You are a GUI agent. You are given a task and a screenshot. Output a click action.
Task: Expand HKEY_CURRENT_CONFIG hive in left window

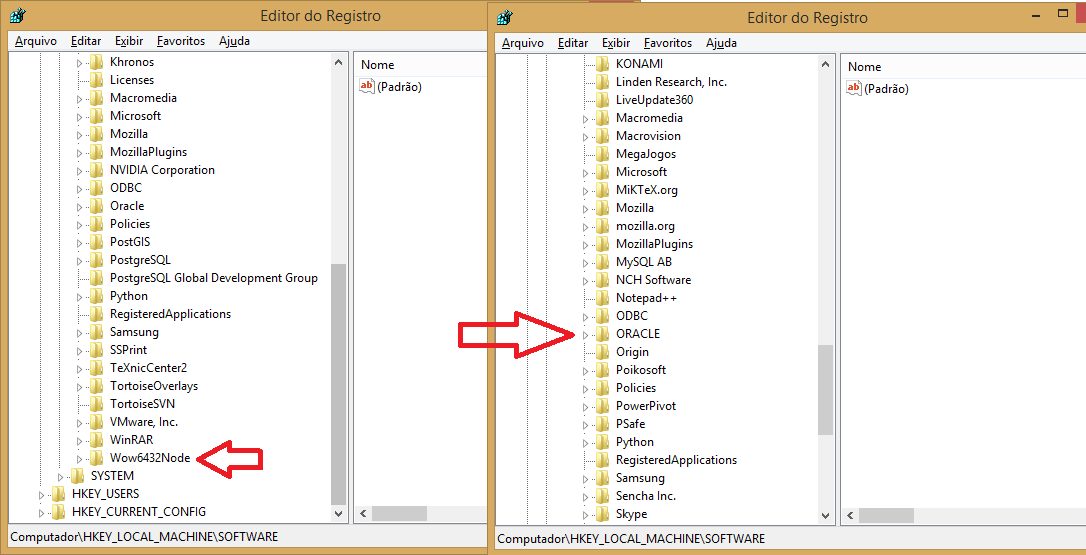pyautogui.click(x=42, y=513)
